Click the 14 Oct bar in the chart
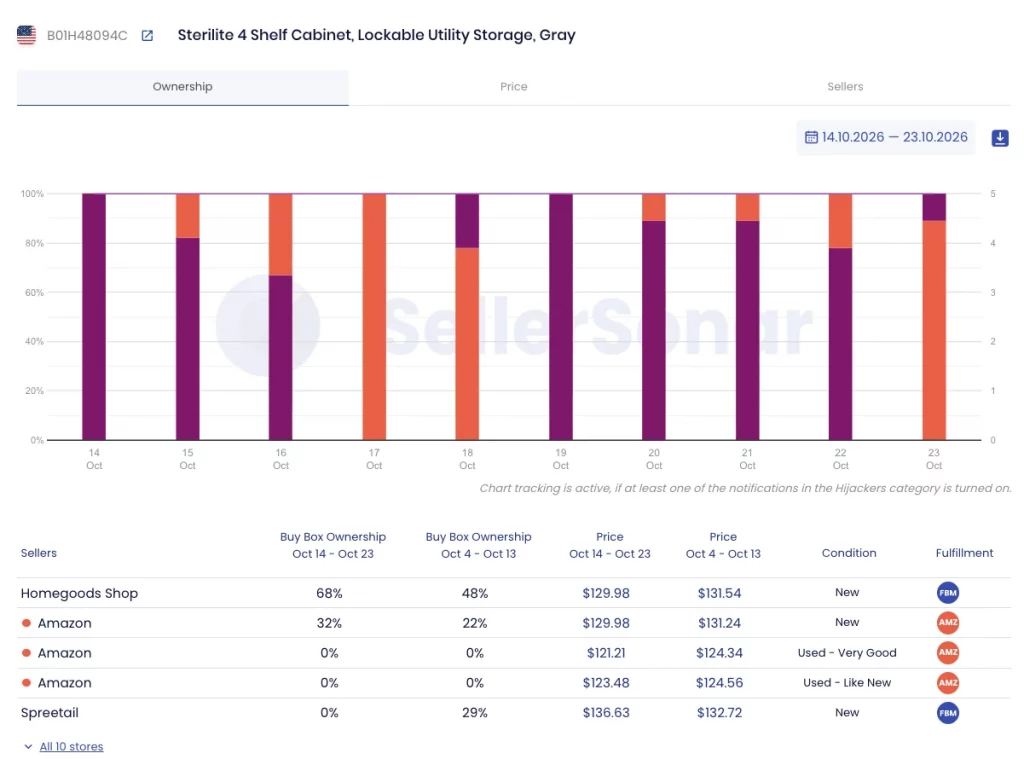Screen dimensions: 1024x759 click(x=94, y=317)
